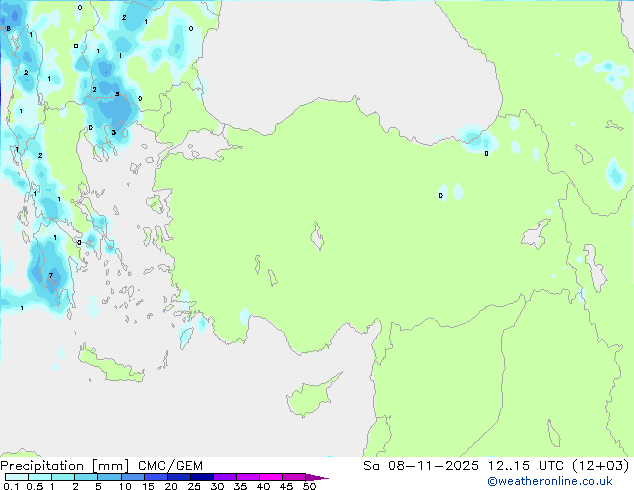
Task: Pick the dark navy swatch between 25 and 30
Action: pos(202,477)
